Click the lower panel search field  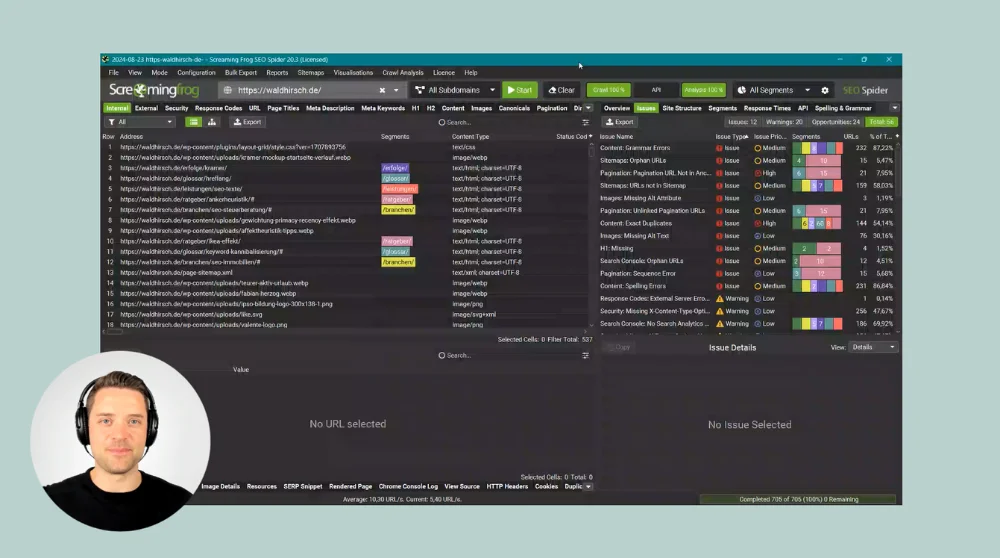pos(507,356)
